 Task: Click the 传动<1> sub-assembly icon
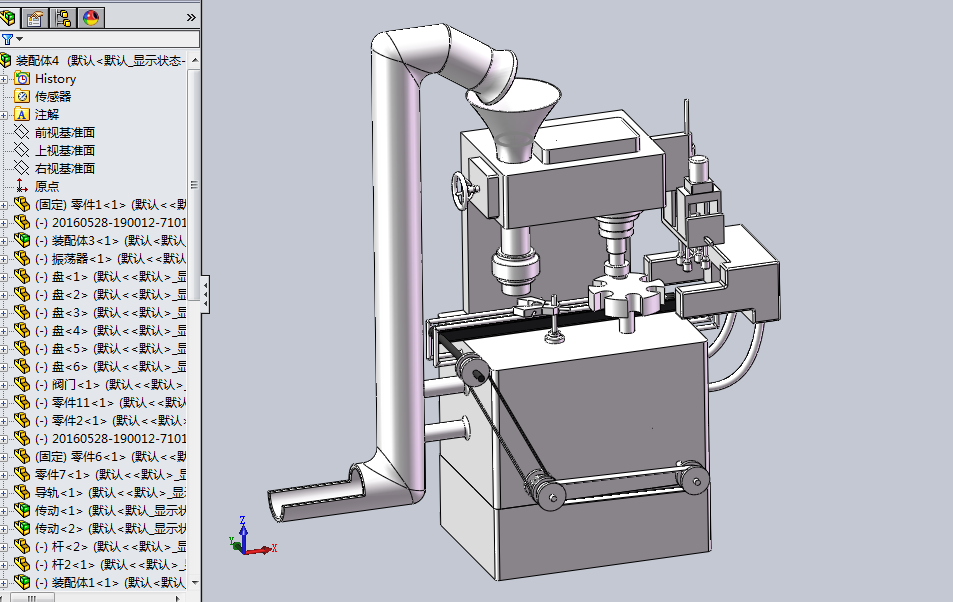[x=22, y=511]
